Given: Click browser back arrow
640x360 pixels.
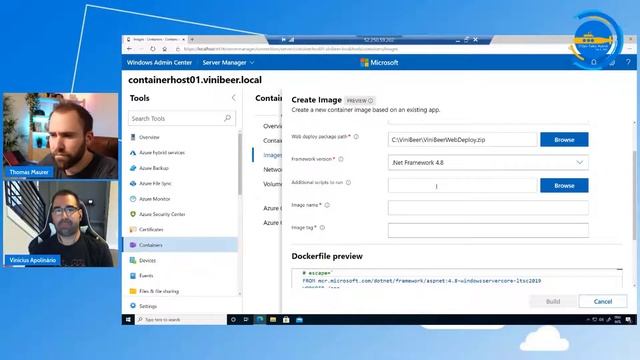Looking at the screenshot, I should (129, 49).
